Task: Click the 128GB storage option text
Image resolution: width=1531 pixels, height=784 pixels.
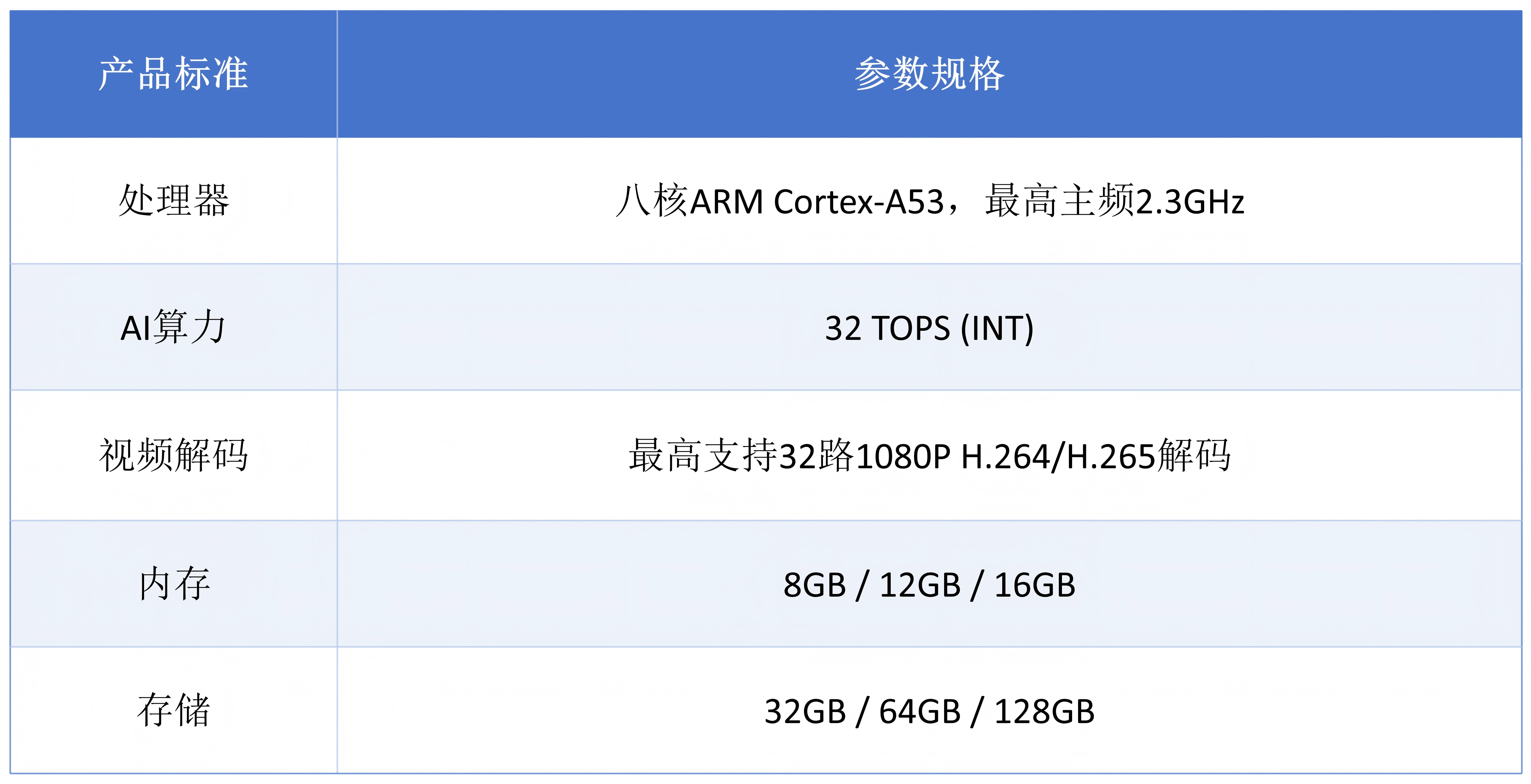Action: pyautogui.click(x=1044, y=712)
